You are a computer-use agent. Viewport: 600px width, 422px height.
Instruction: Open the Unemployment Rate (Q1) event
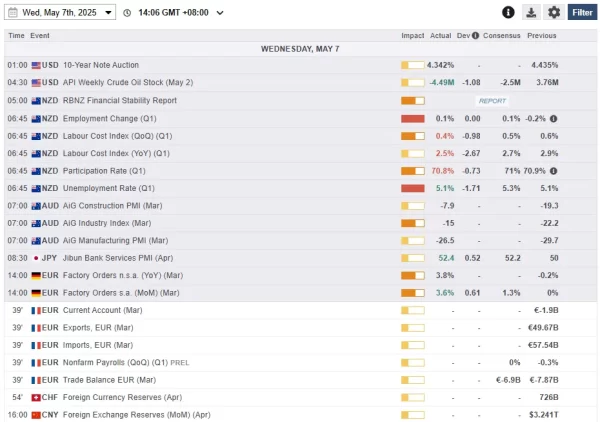tap(109, 188)
